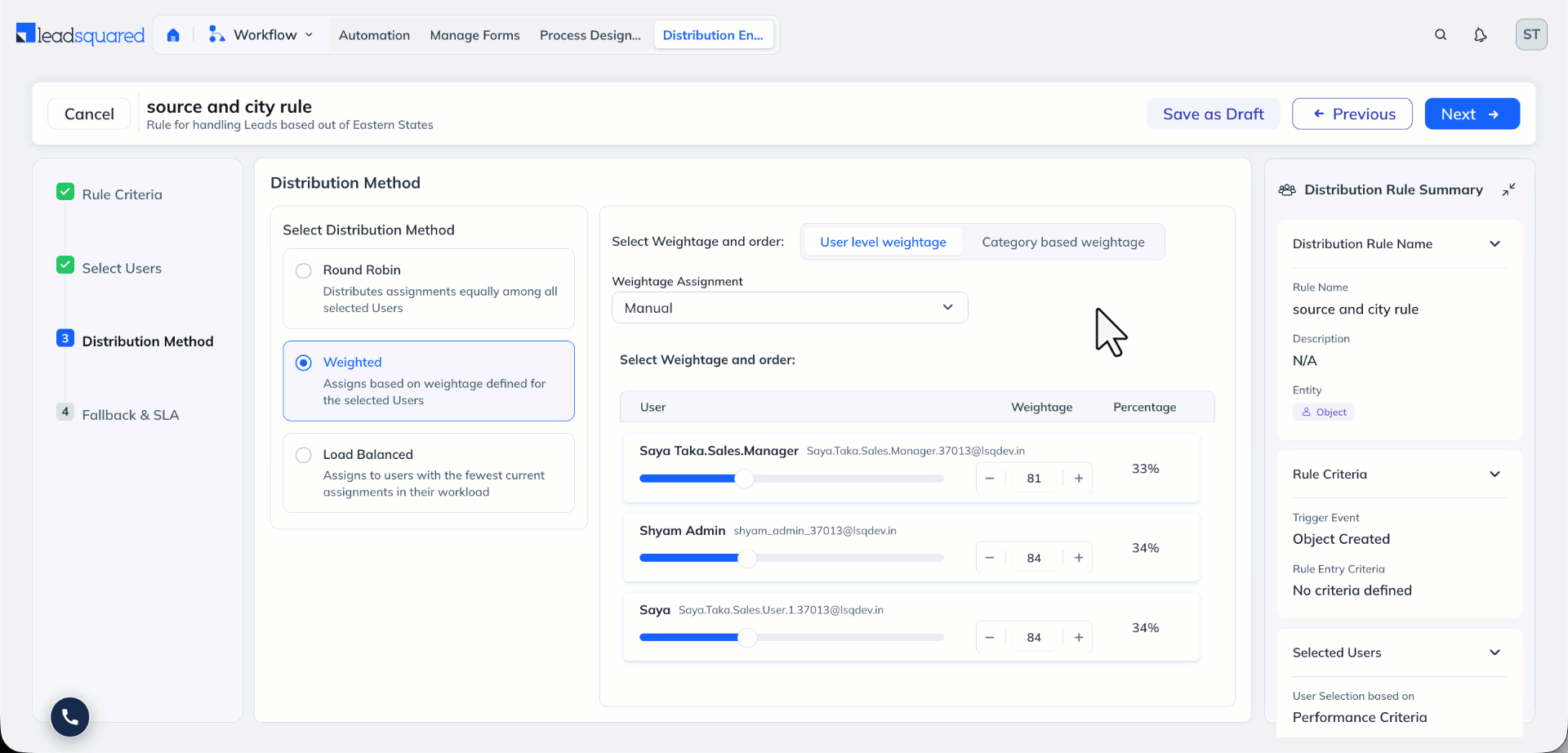Screen dimensions: 1568x753
Task: Collapse the Distribution Rule Summary panel icon
Action: 1508,189
